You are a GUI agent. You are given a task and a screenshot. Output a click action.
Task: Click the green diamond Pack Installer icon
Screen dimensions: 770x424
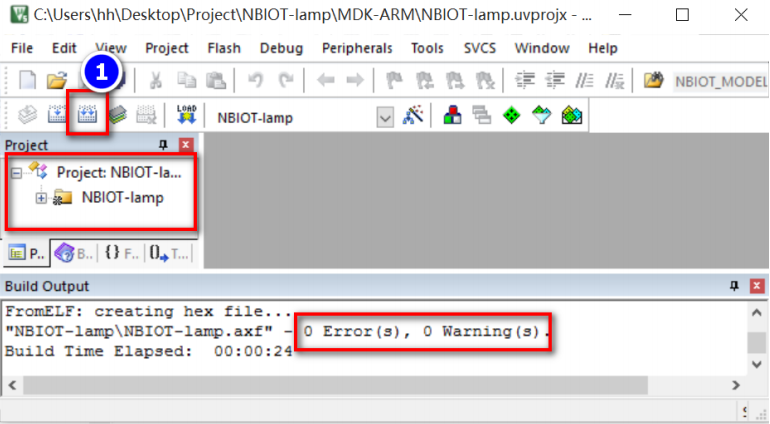point(512,115)
